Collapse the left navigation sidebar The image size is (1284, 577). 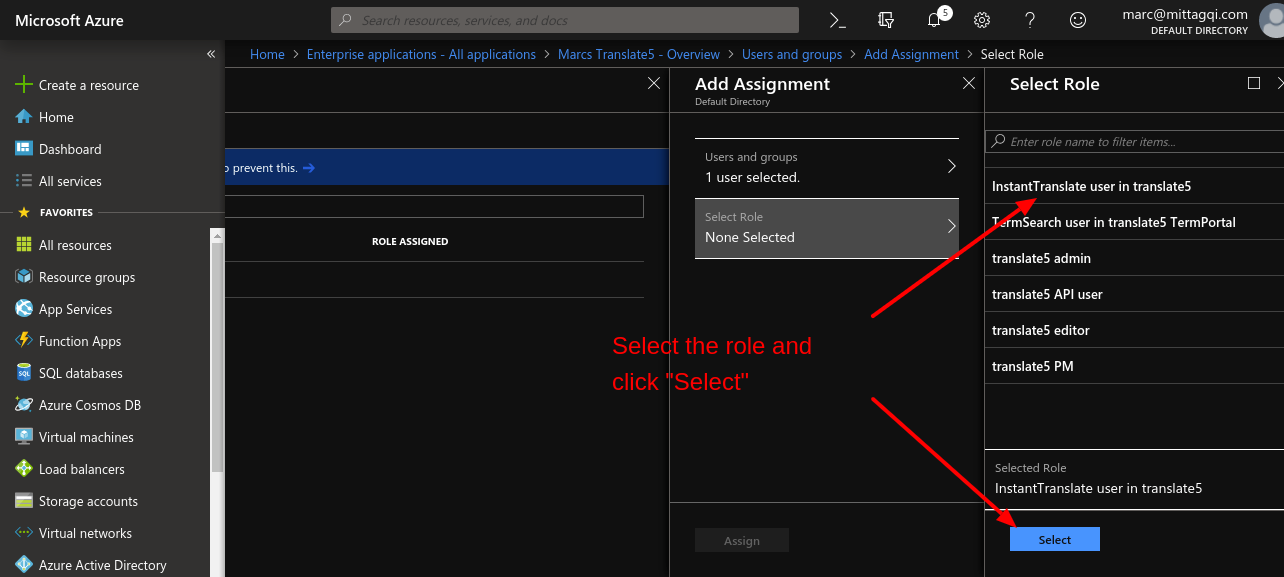[211, 54]
